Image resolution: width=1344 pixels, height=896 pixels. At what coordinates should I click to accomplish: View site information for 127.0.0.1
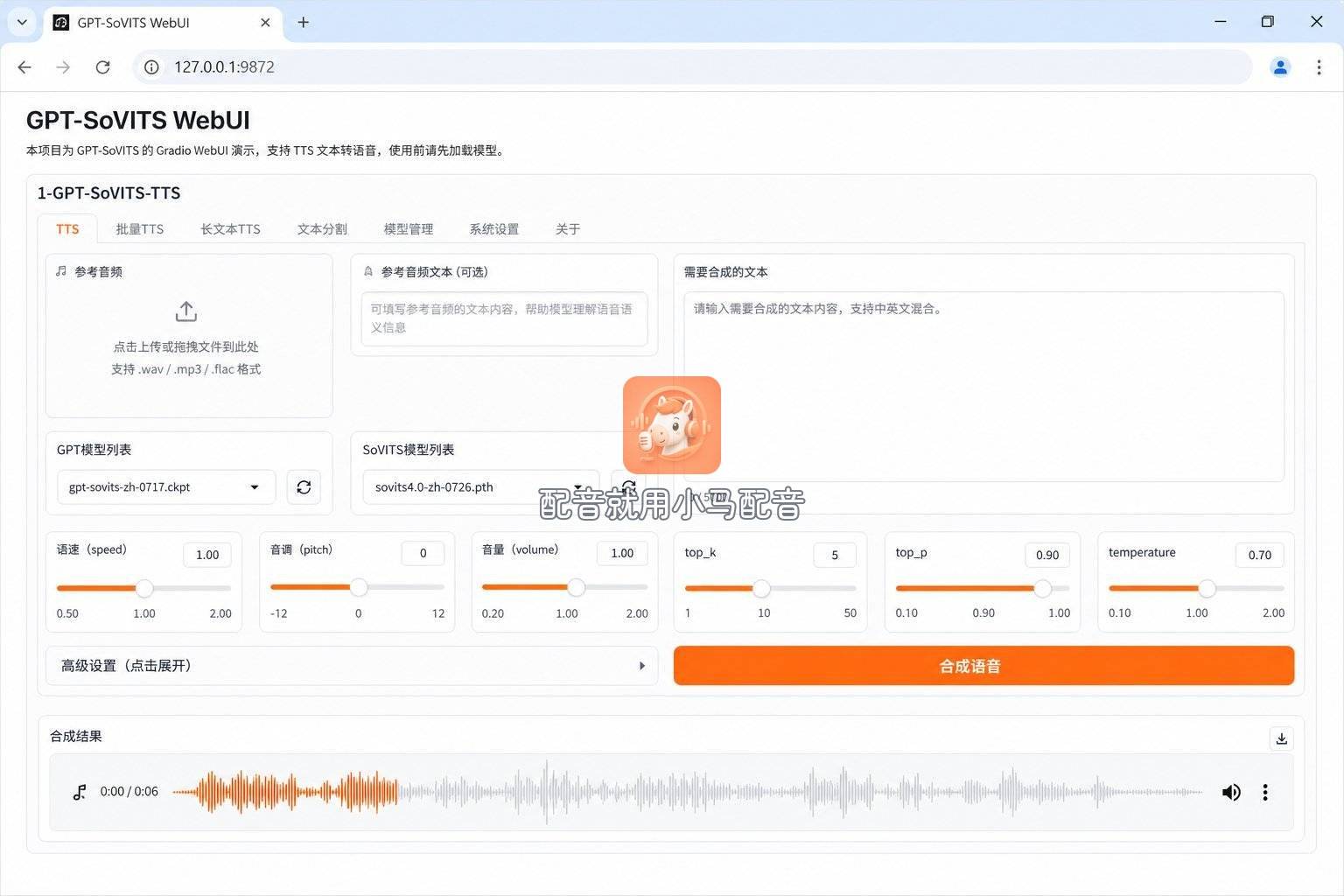point(151,67)
